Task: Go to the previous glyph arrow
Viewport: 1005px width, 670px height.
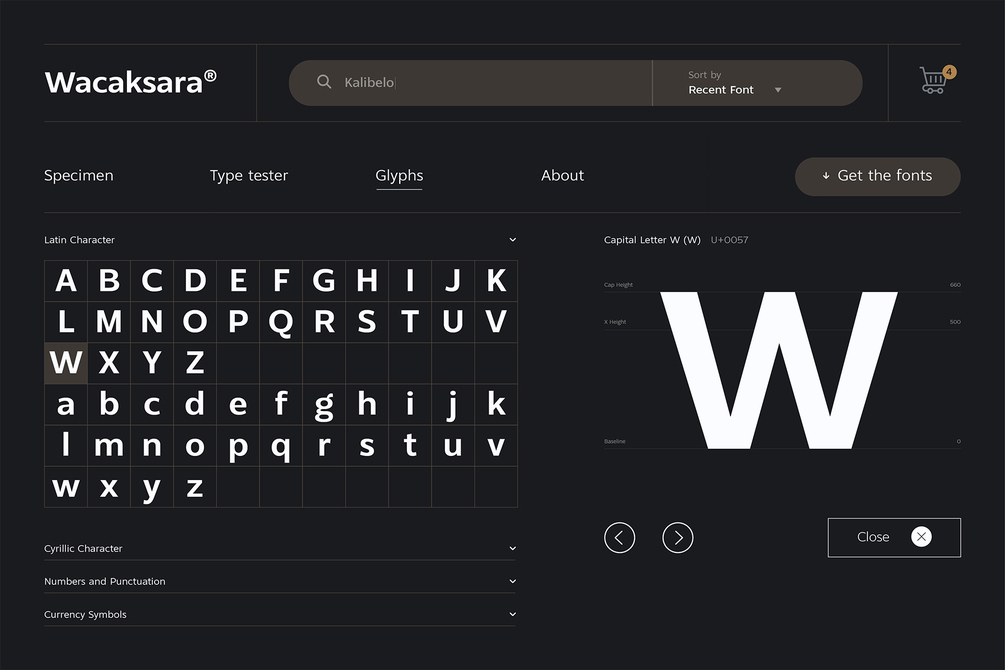Action: [x=619, y=537]
